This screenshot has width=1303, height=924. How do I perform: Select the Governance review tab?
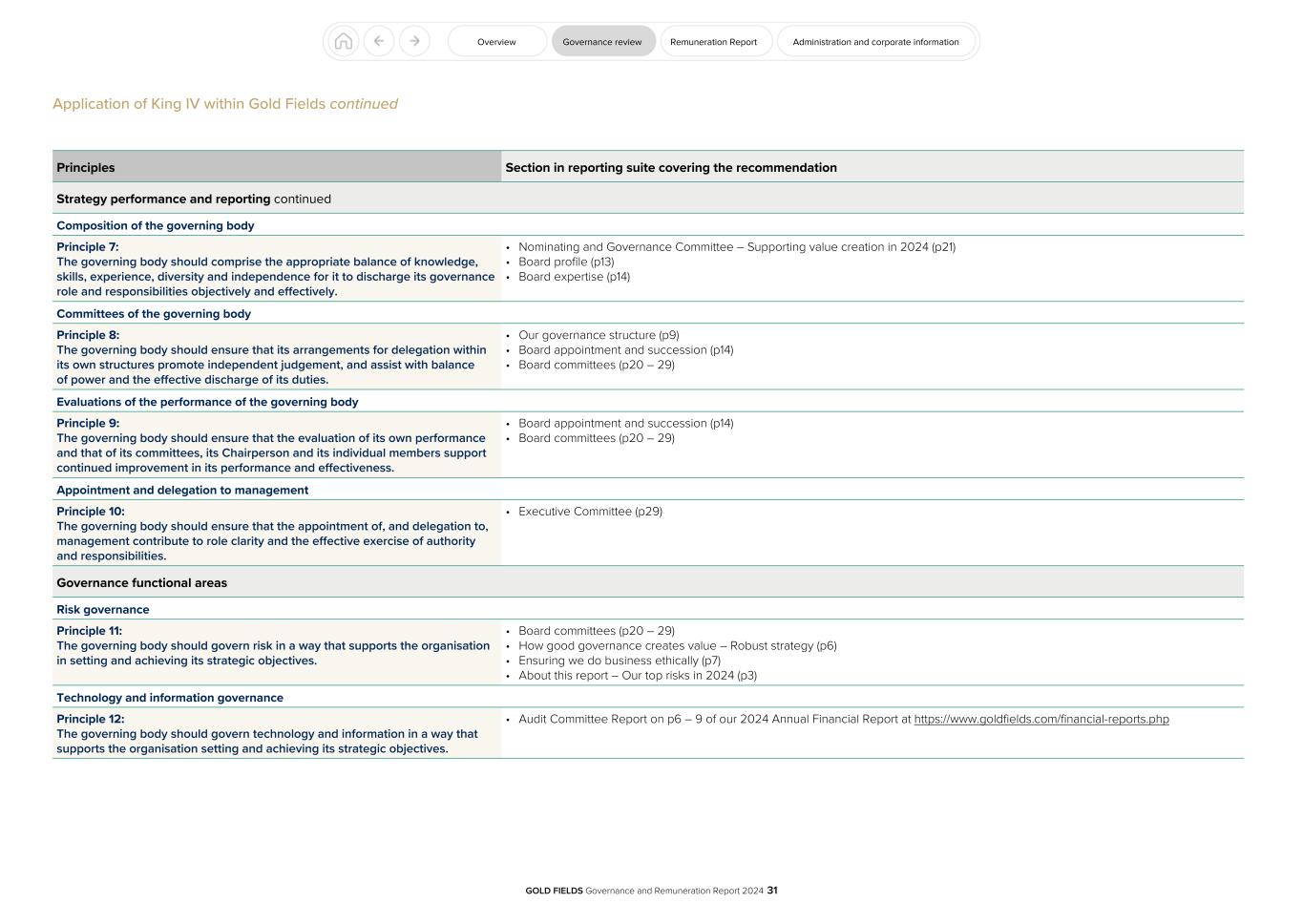point(602,41)
